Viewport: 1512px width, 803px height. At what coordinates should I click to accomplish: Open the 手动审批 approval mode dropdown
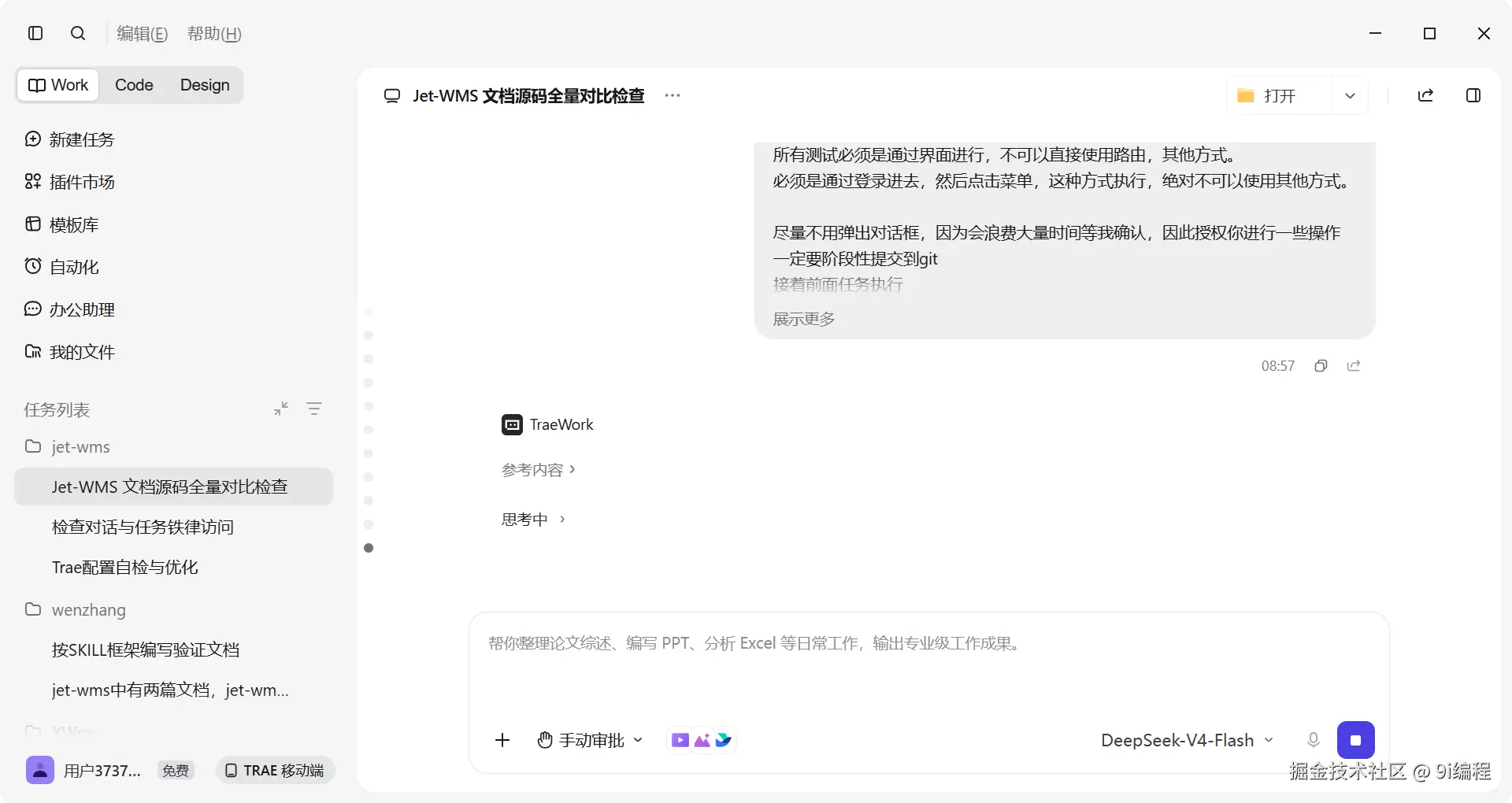[x=591, y=740]
